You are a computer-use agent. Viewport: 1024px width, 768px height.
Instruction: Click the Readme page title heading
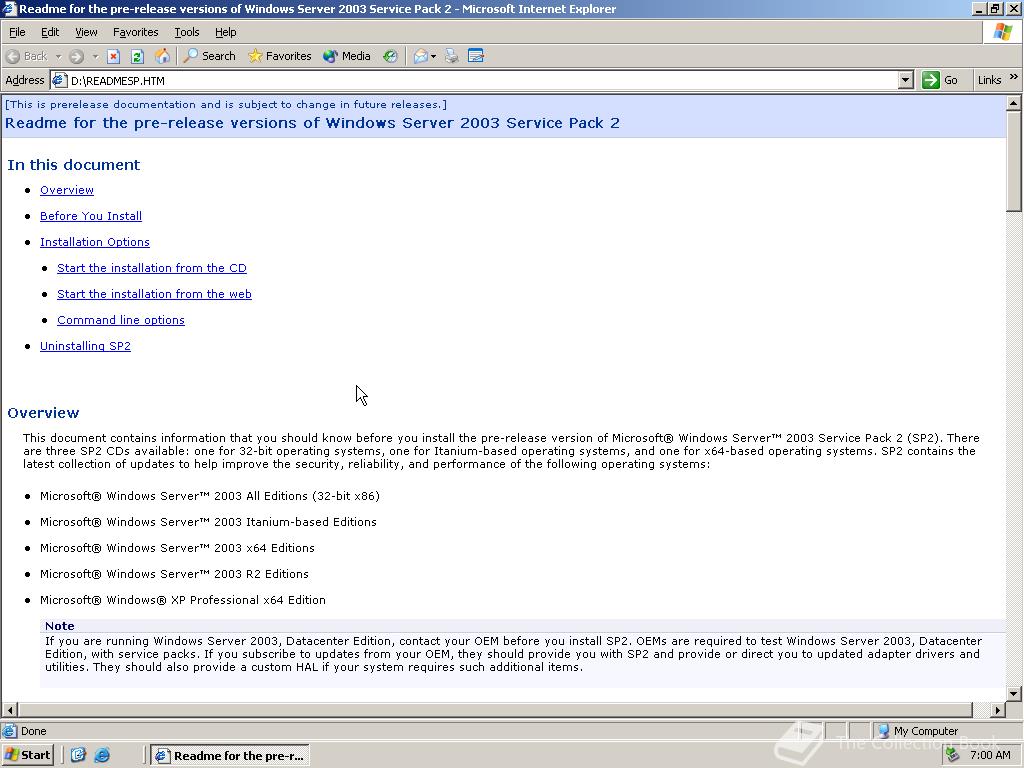click(312, 123)
